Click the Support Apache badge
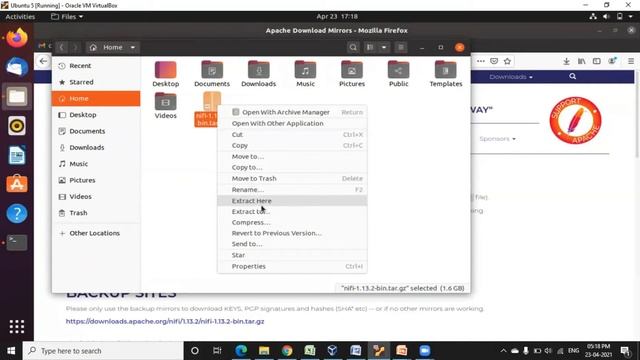Viewport: 640px width, 360px height. pyautogui.click(x=575, y=120)
